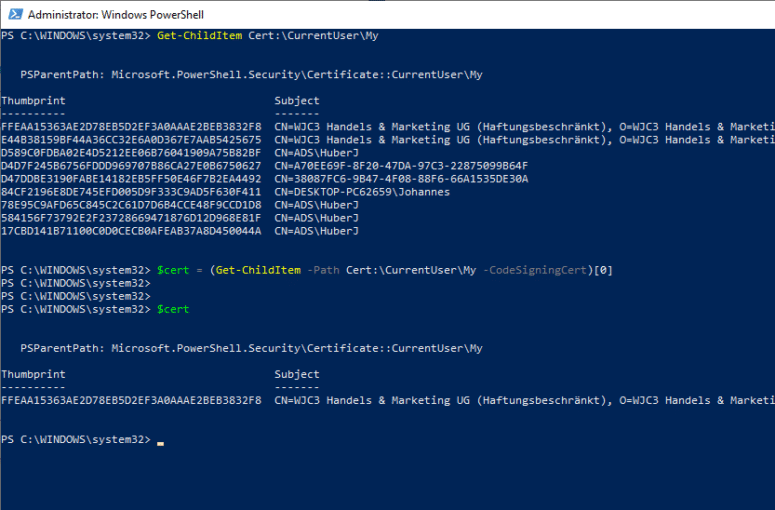Click the -Path parameter in the command

323,270
